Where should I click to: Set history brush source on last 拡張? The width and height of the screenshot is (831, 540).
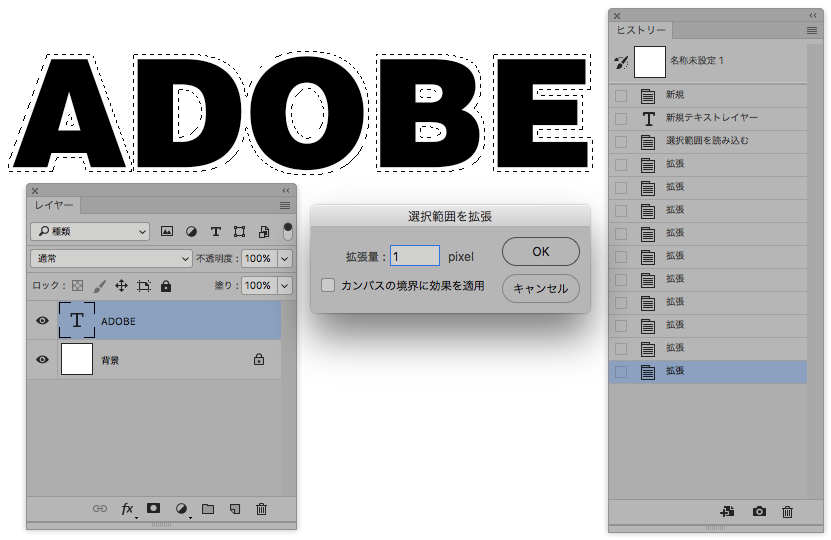pyautogui.click(x=621, y=372)
